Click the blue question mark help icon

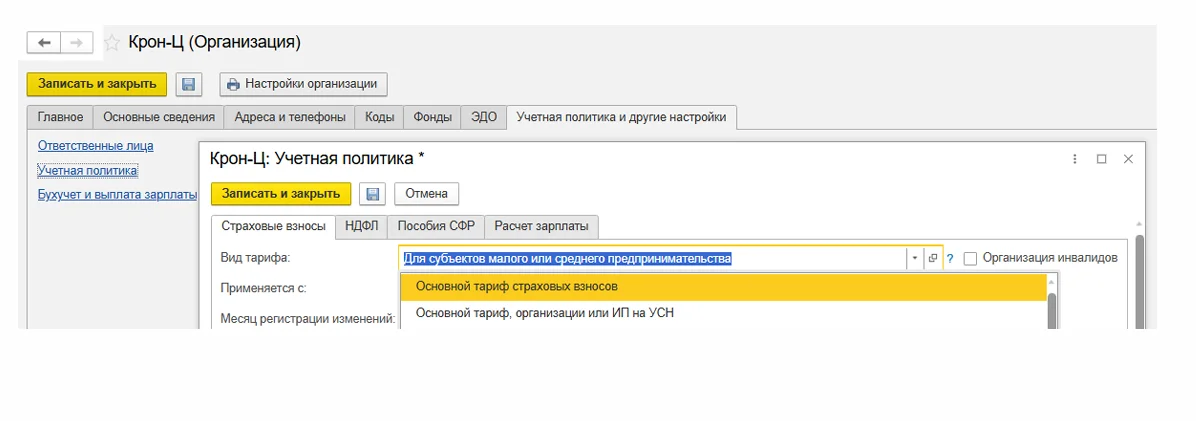950,258
